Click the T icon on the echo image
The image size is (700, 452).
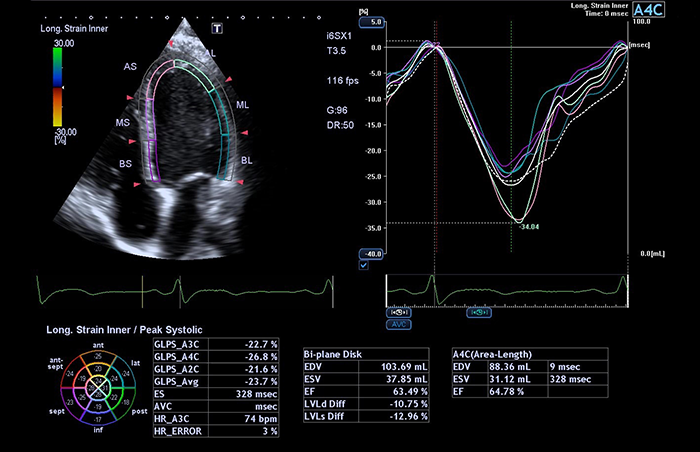[x=217, y=29]
